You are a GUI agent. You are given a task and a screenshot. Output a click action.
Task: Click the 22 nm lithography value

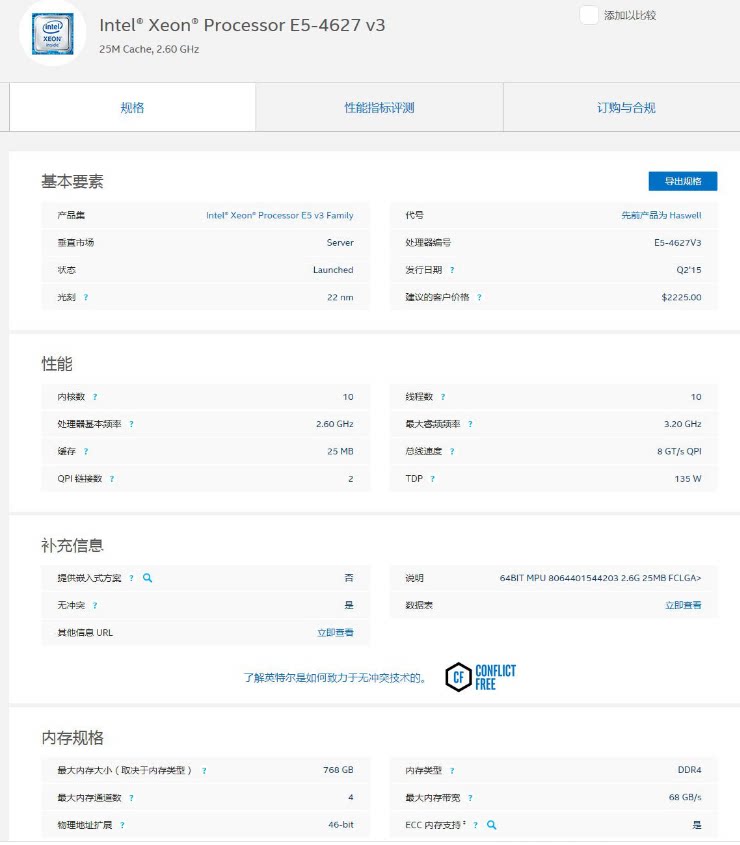click(340, 297)
